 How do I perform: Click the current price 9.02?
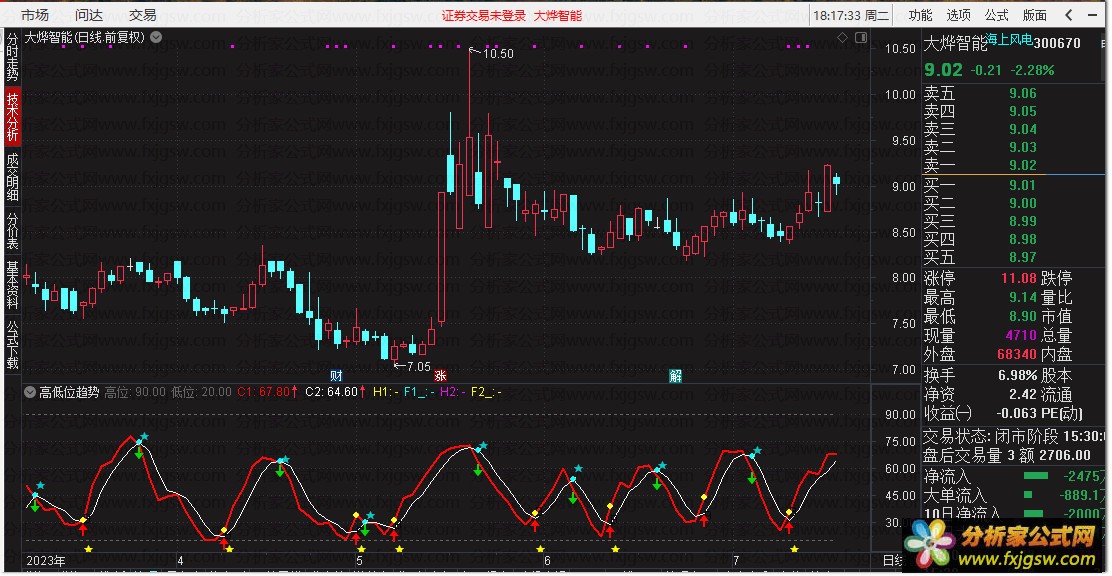943,70
